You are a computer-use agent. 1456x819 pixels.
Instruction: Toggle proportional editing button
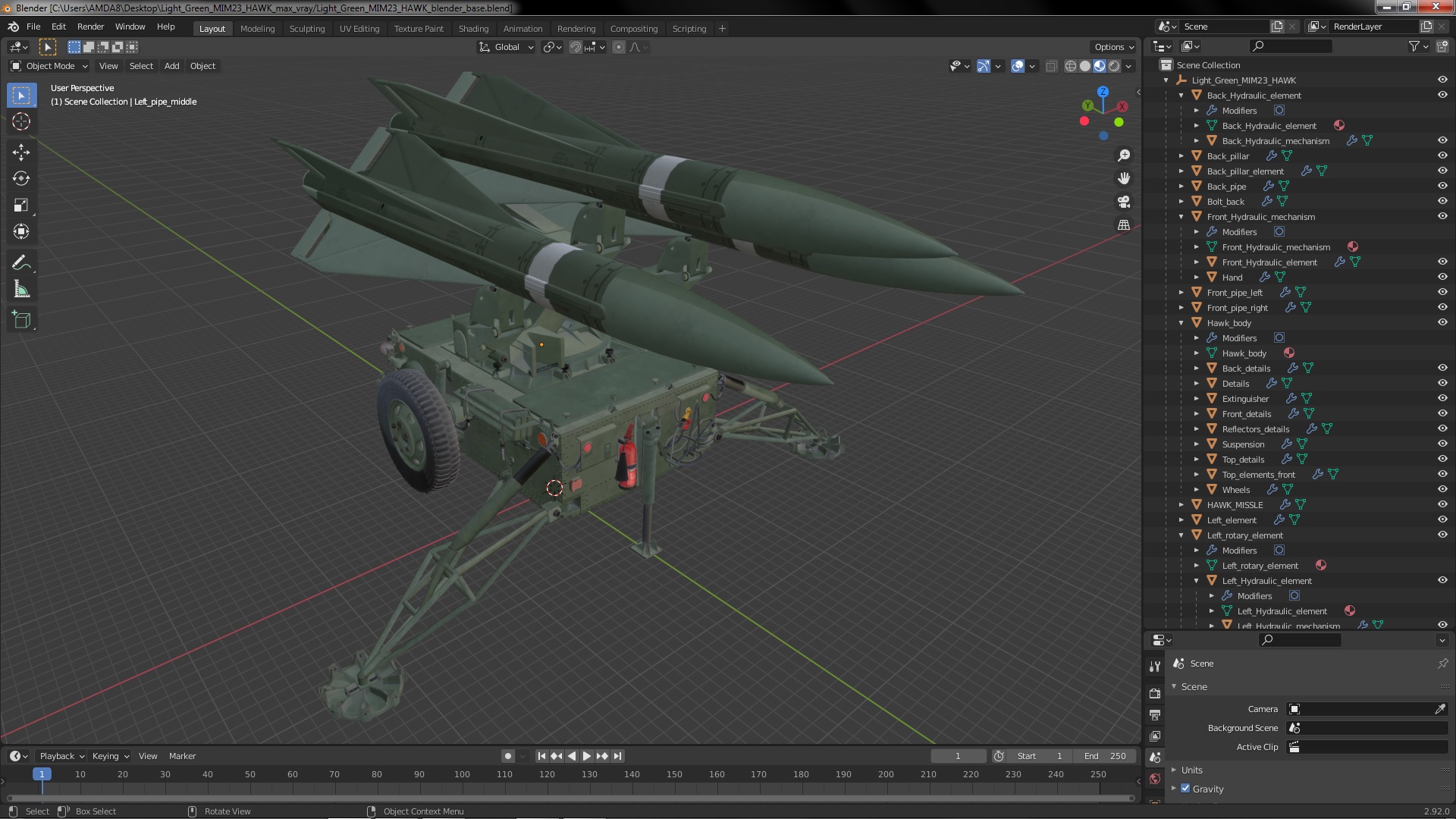[619, 47]
